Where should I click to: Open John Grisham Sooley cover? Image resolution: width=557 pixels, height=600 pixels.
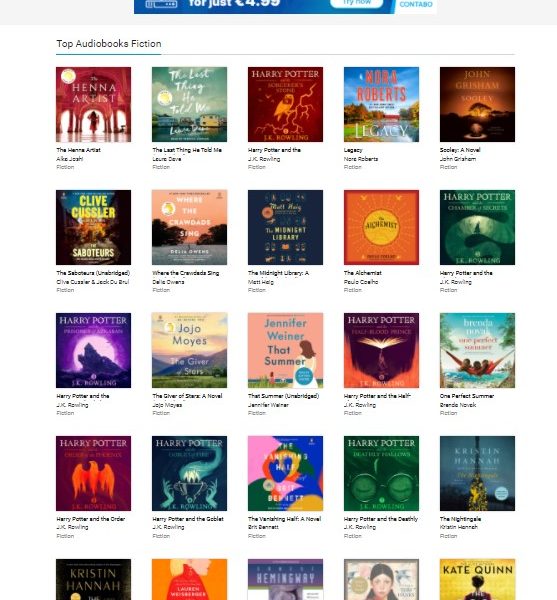click(x=477, y=104)
